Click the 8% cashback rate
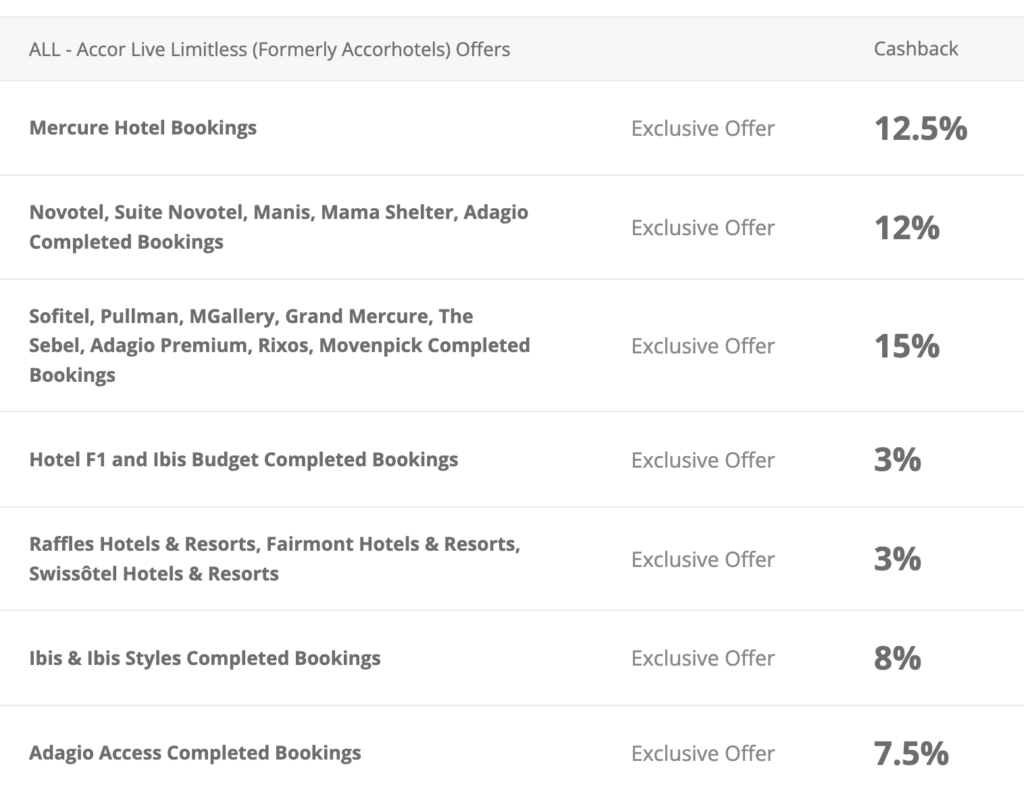This screenshot has height=792, width=1024. (x=898, y=658)
